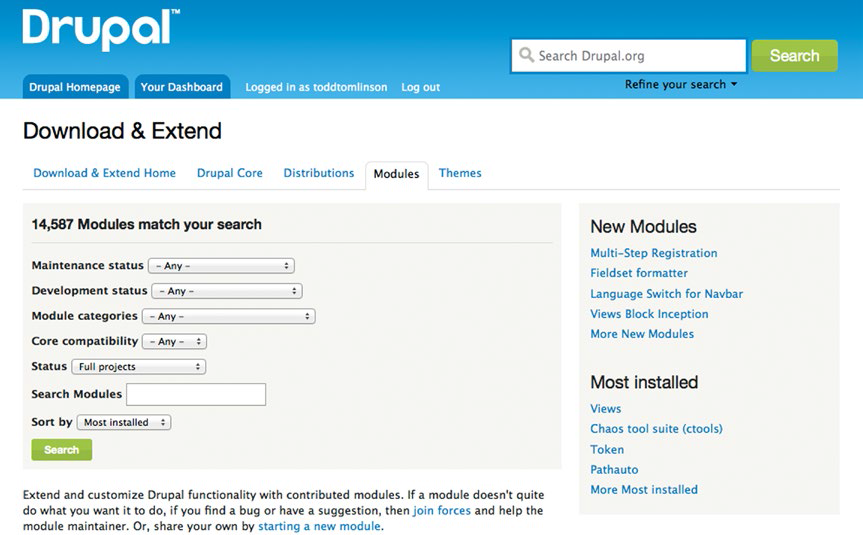Screen dimensions: 863x535
Task: Click the join forces link
Action: [442, 510]
